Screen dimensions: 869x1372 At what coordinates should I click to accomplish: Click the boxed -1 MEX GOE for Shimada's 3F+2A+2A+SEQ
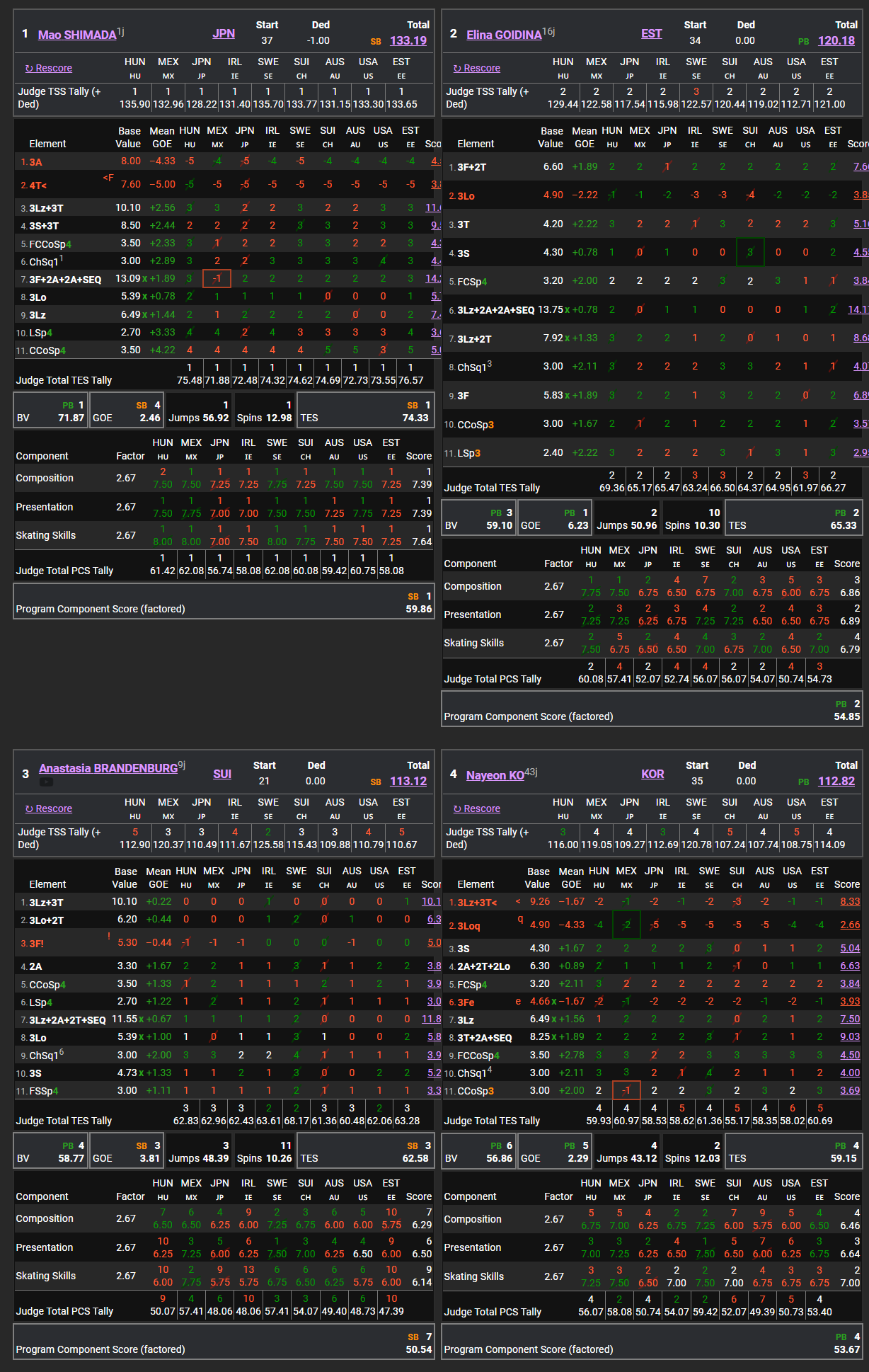click(217, 278)
